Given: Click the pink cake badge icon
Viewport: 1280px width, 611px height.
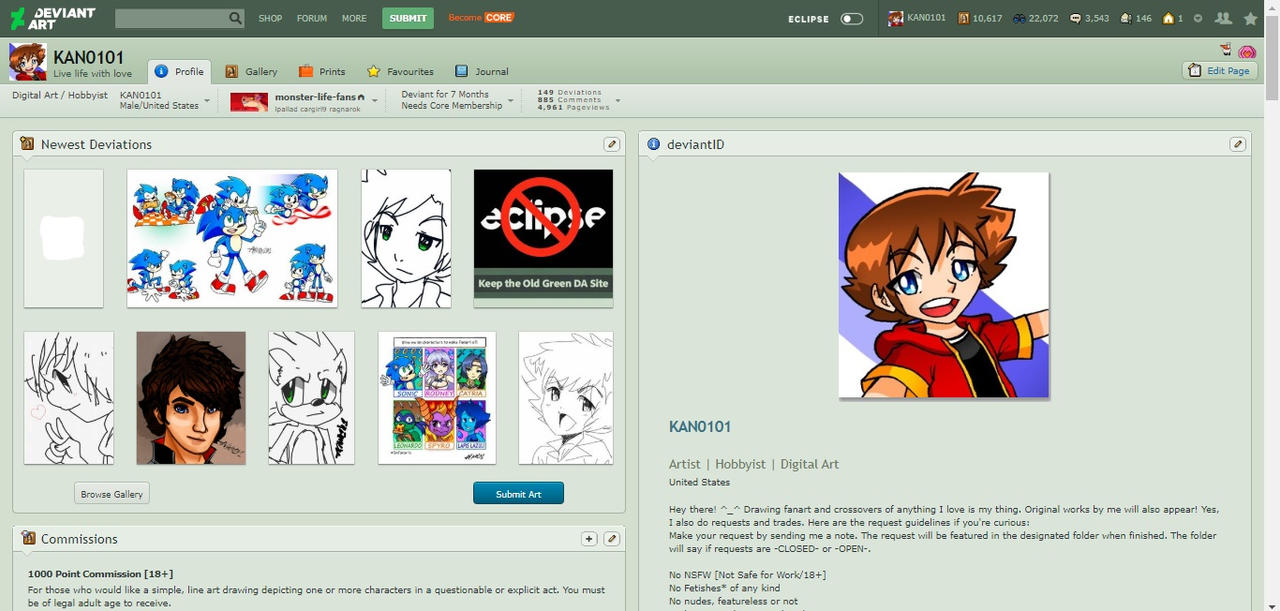Looking at the screenshot, I should click(1247, 52).
